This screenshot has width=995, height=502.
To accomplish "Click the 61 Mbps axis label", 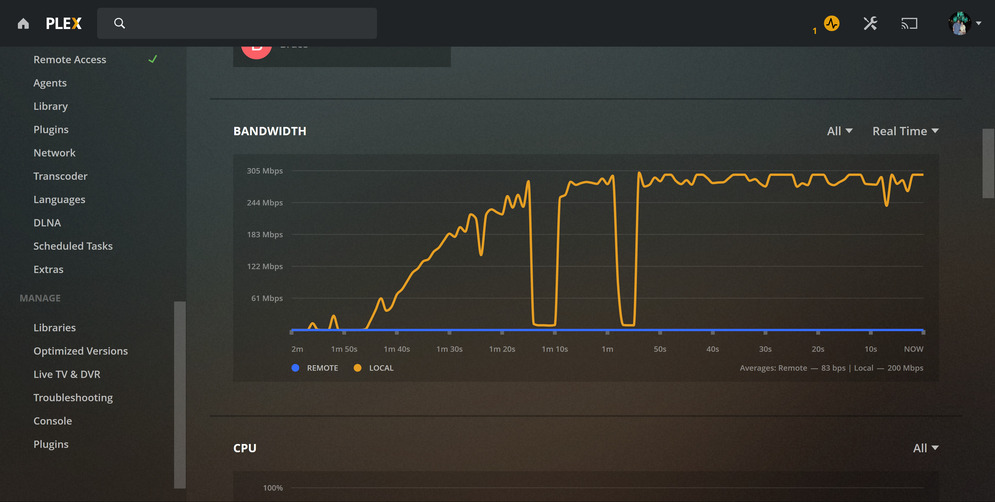I will 267,298.
